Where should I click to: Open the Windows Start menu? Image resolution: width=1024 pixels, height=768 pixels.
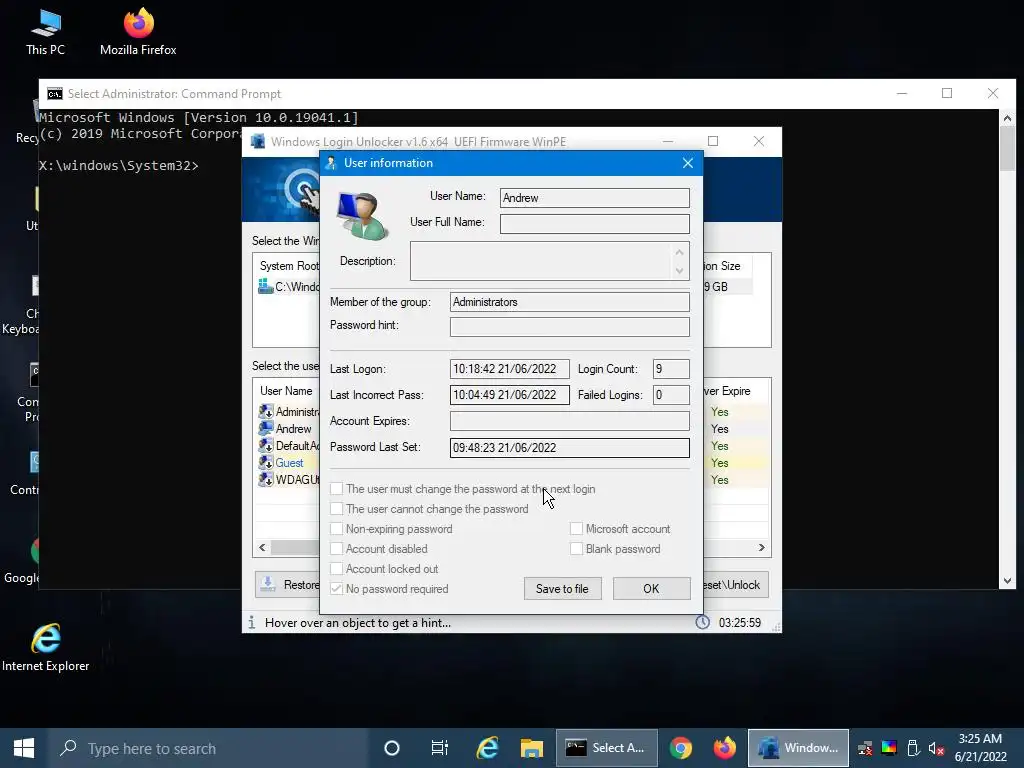tap(24, 748)
